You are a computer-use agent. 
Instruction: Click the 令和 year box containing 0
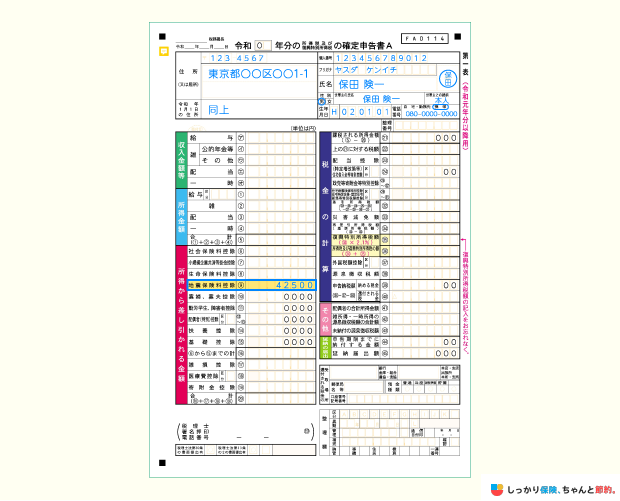coord(263,45)
